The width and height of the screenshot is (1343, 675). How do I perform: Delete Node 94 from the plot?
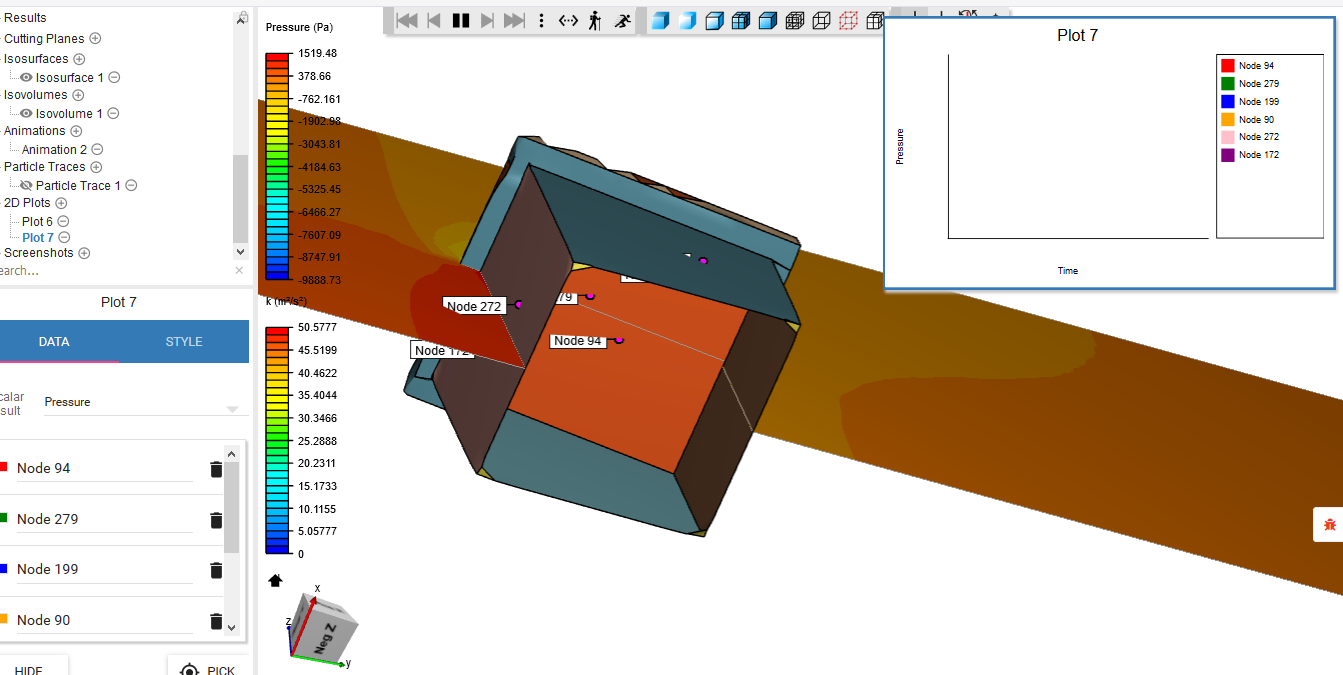tap(216, 469)
